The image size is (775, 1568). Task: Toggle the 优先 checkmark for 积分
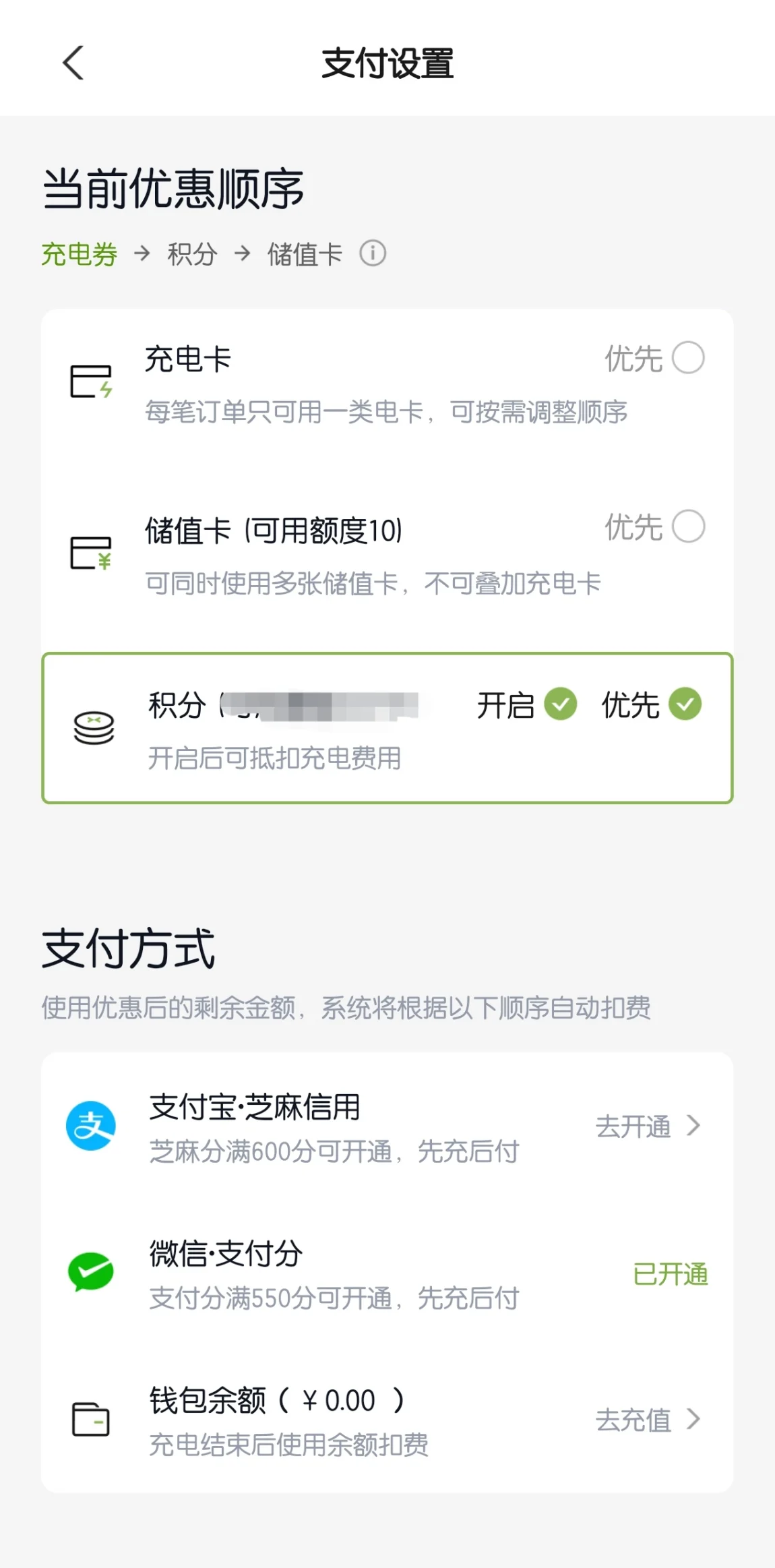pos(685,704)
